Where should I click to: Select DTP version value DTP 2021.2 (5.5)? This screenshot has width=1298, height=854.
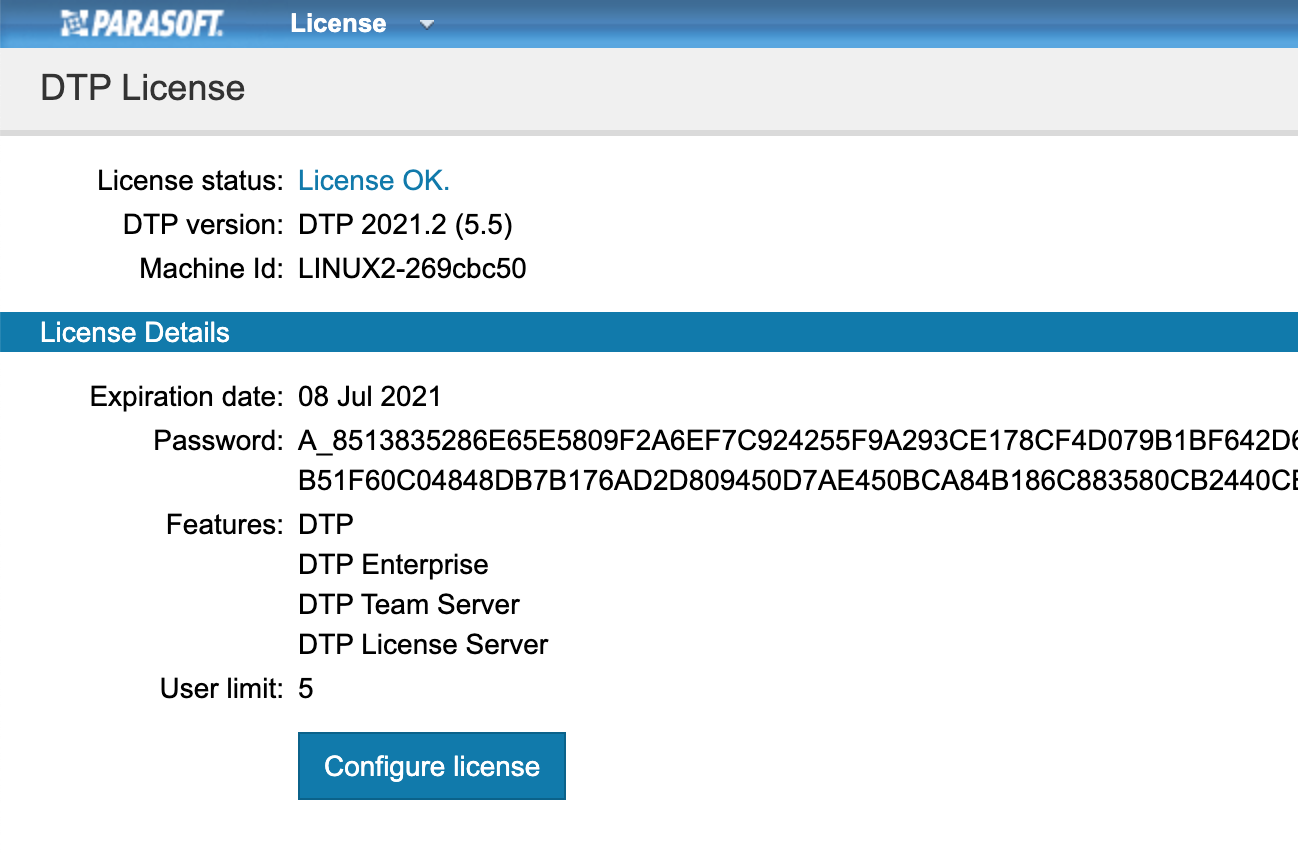click(405, 225)
